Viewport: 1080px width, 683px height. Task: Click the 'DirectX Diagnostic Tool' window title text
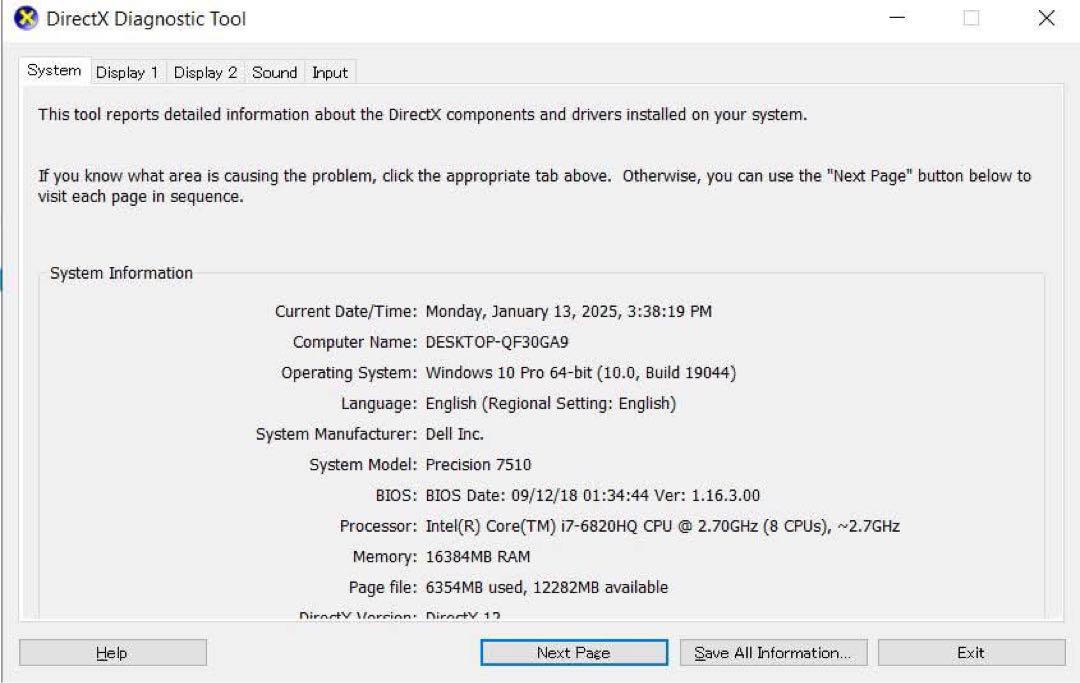pos(146,19)
